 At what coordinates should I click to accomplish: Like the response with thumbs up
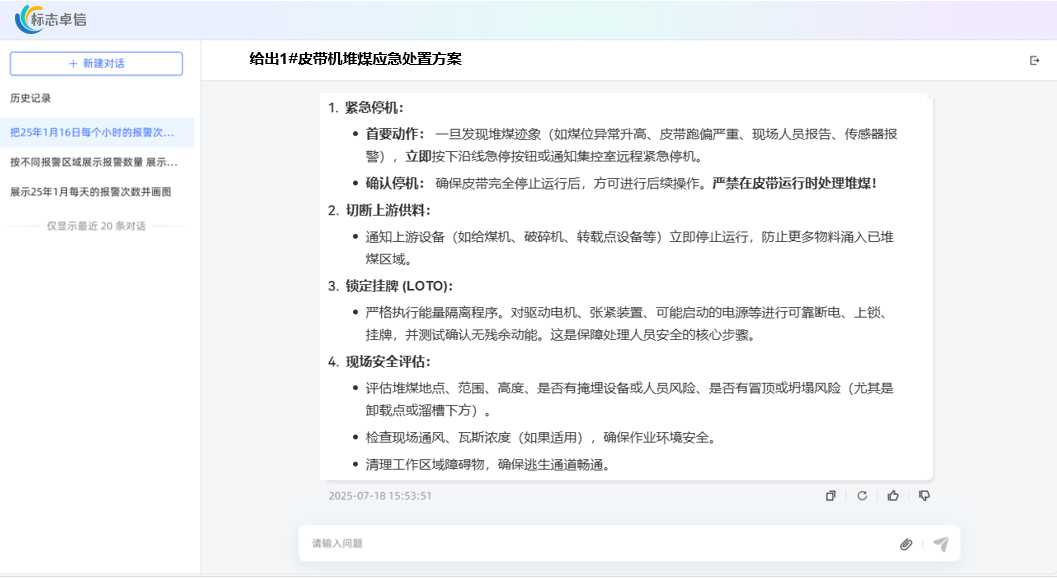pyautogui.click(x=893, y=496)
